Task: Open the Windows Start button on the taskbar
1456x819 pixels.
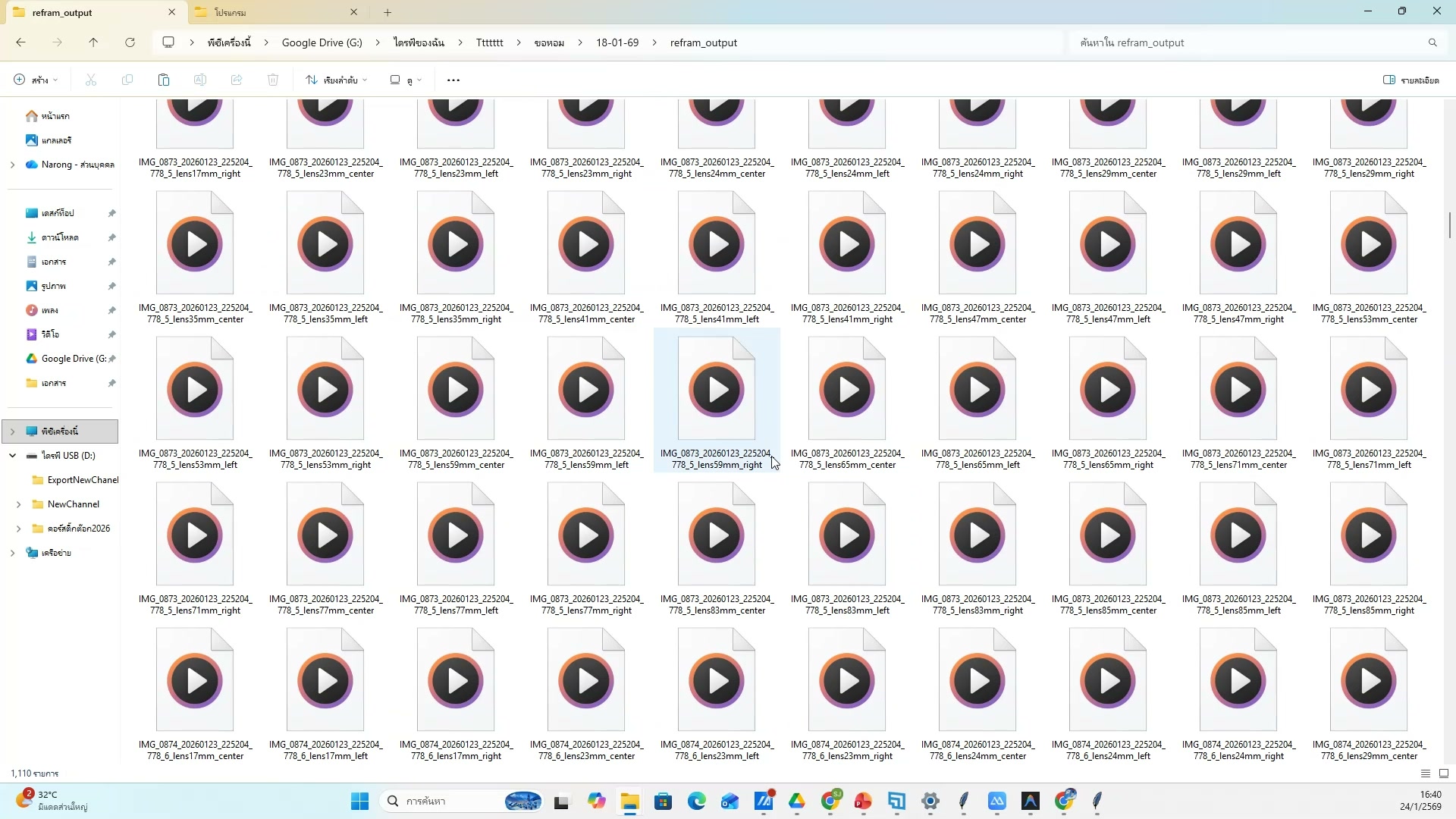Action: point(359,801)
